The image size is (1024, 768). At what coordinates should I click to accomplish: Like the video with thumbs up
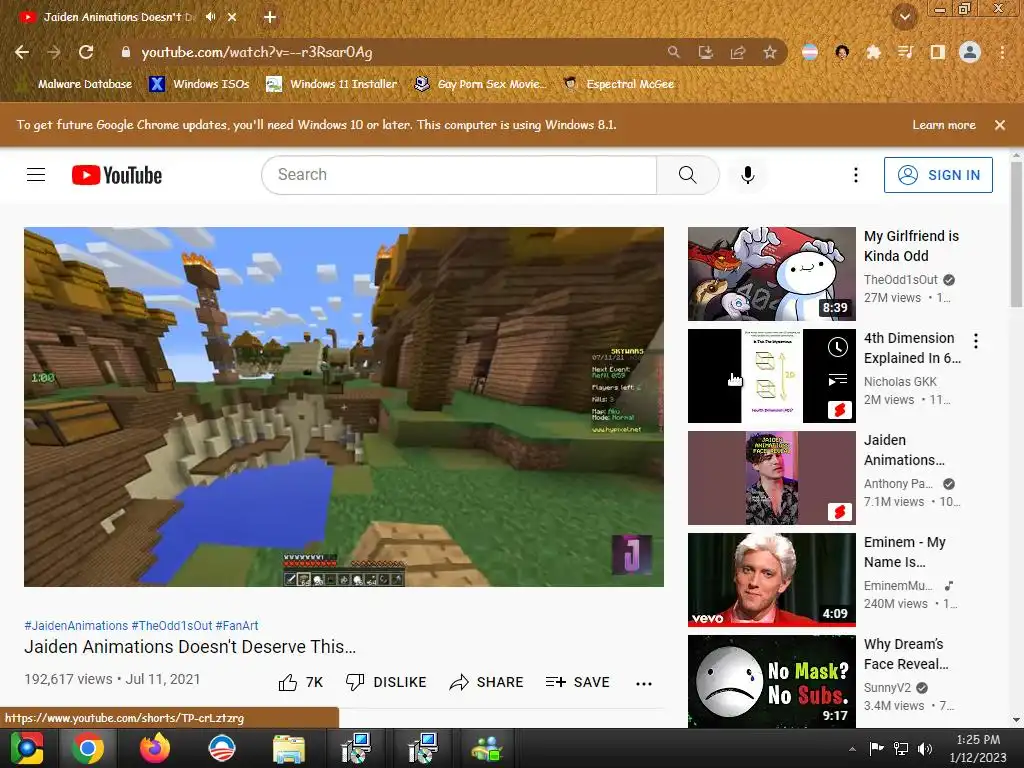pos(300,682)
